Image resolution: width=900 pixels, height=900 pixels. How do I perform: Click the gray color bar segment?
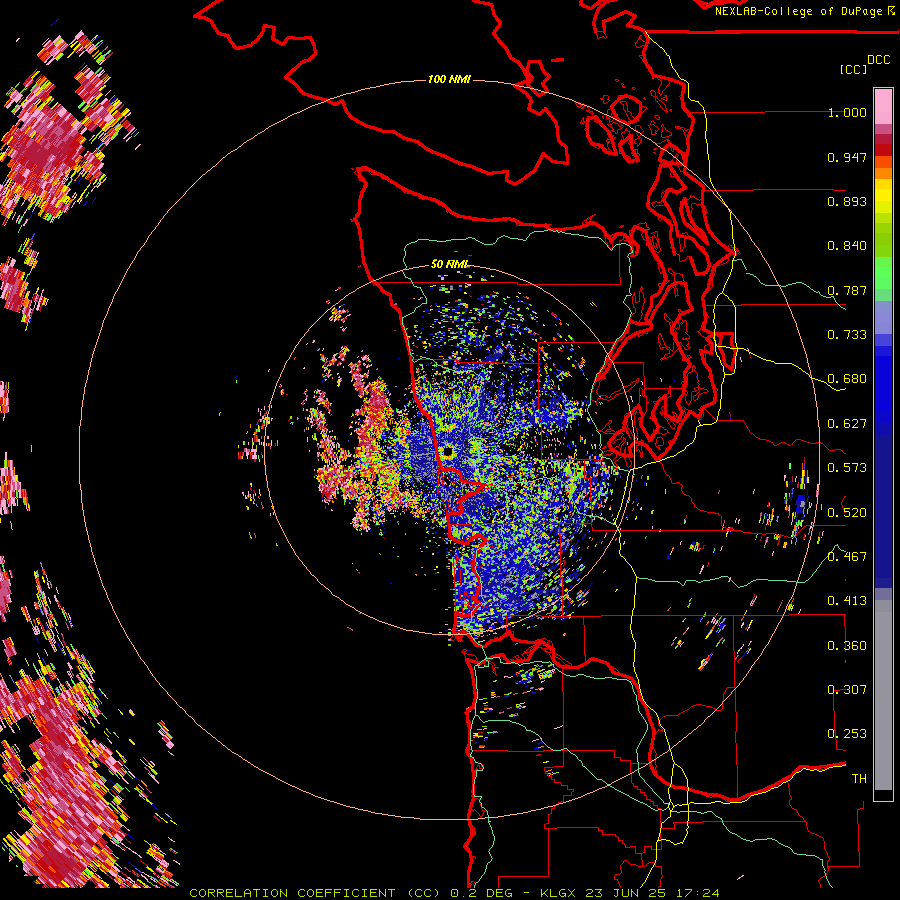pos(883,695)
